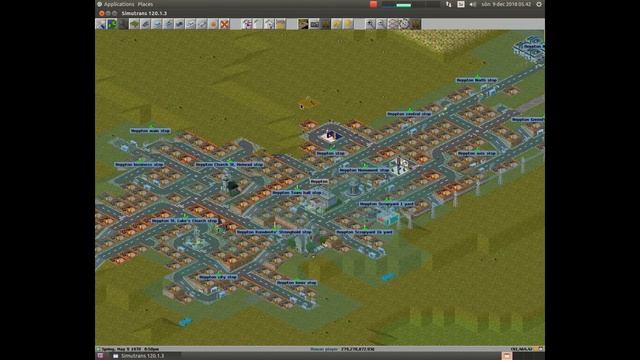Toggle the map grid display icon
This screenshot has width=640, height=360.
(x=393, y=24)
